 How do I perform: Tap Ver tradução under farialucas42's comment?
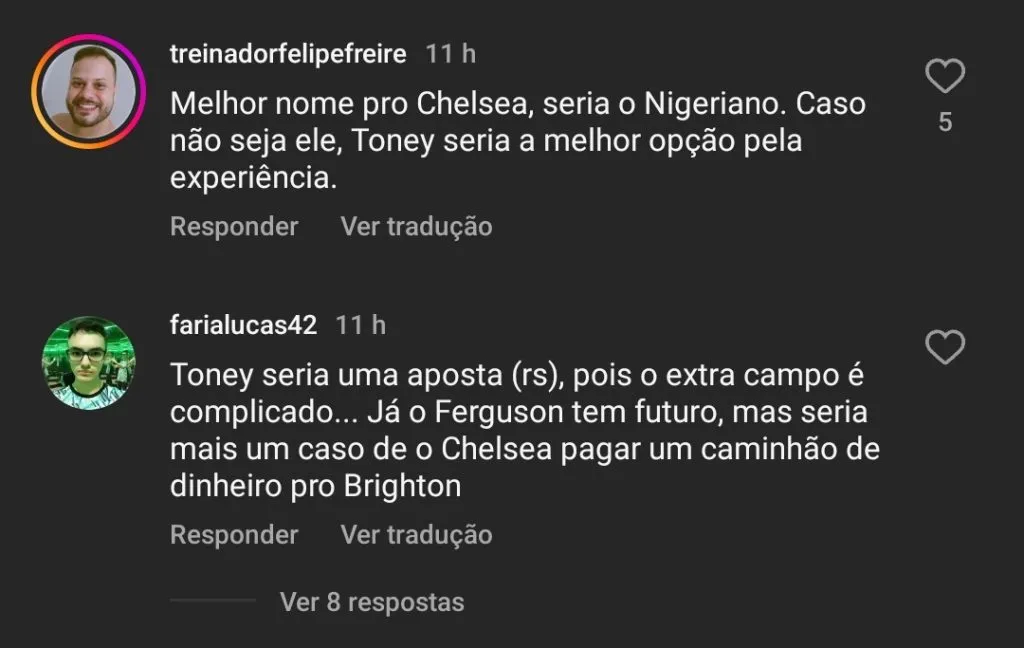[x=416, y=535]
